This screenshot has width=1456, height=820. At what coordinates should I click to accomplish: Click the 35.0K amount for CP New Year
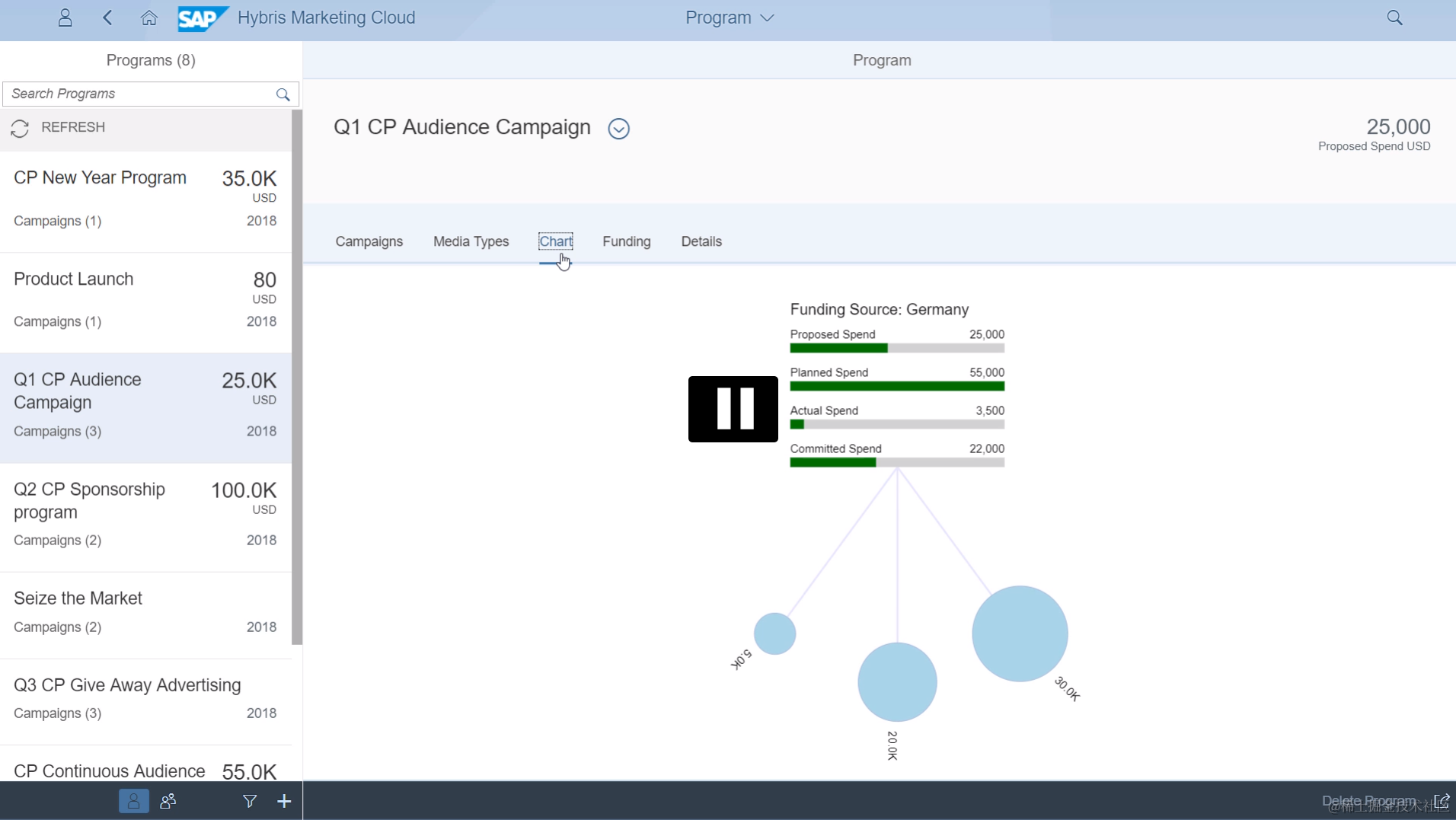click(249, 179)
